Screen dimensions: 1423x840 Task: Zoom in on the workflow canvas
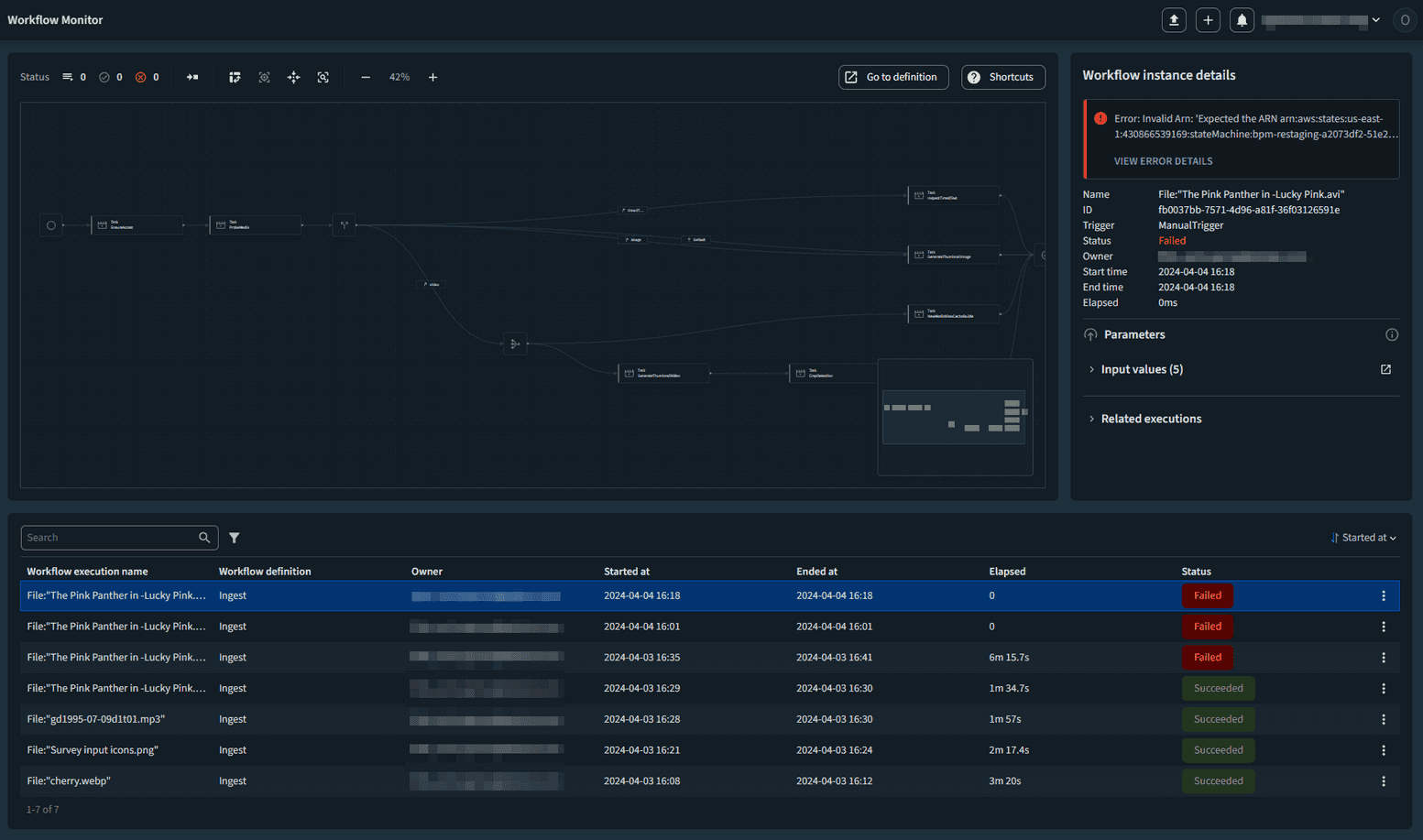(433, 77)
